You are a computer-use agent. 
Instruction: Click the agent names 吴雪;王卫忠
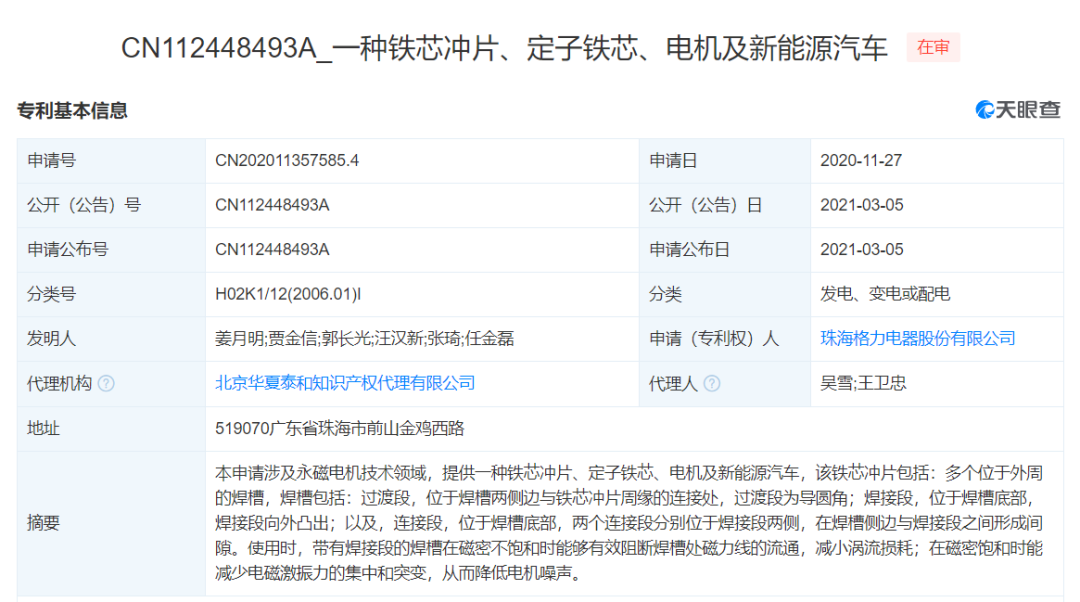[863, 383]
